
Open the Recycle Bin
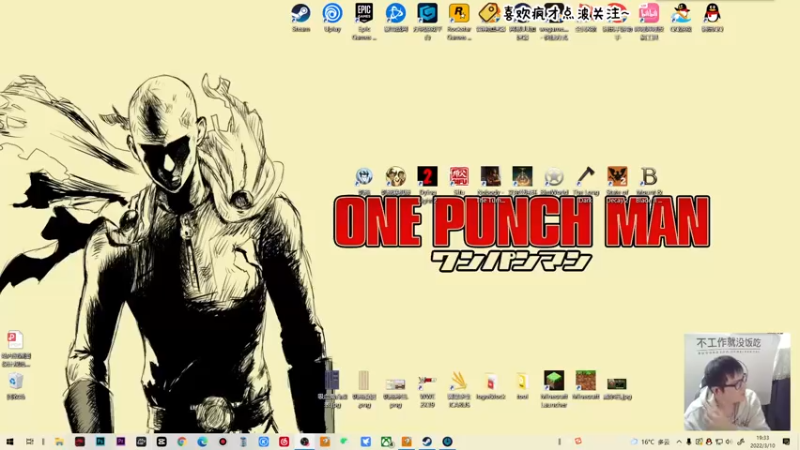click(x=16, y=386)
